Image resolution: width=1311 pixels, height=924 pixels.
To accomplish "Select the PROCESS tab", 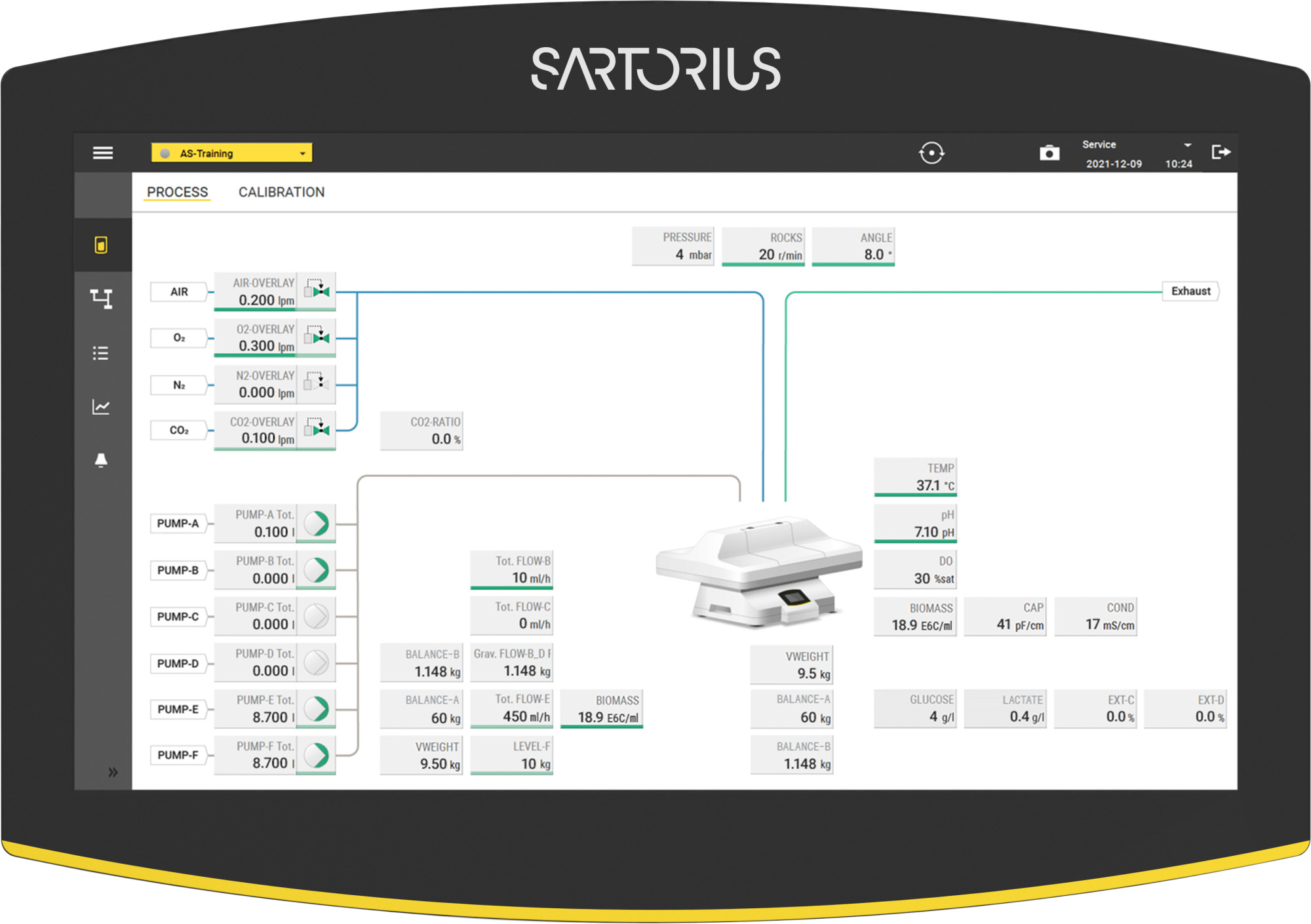I will coord(177,192).
